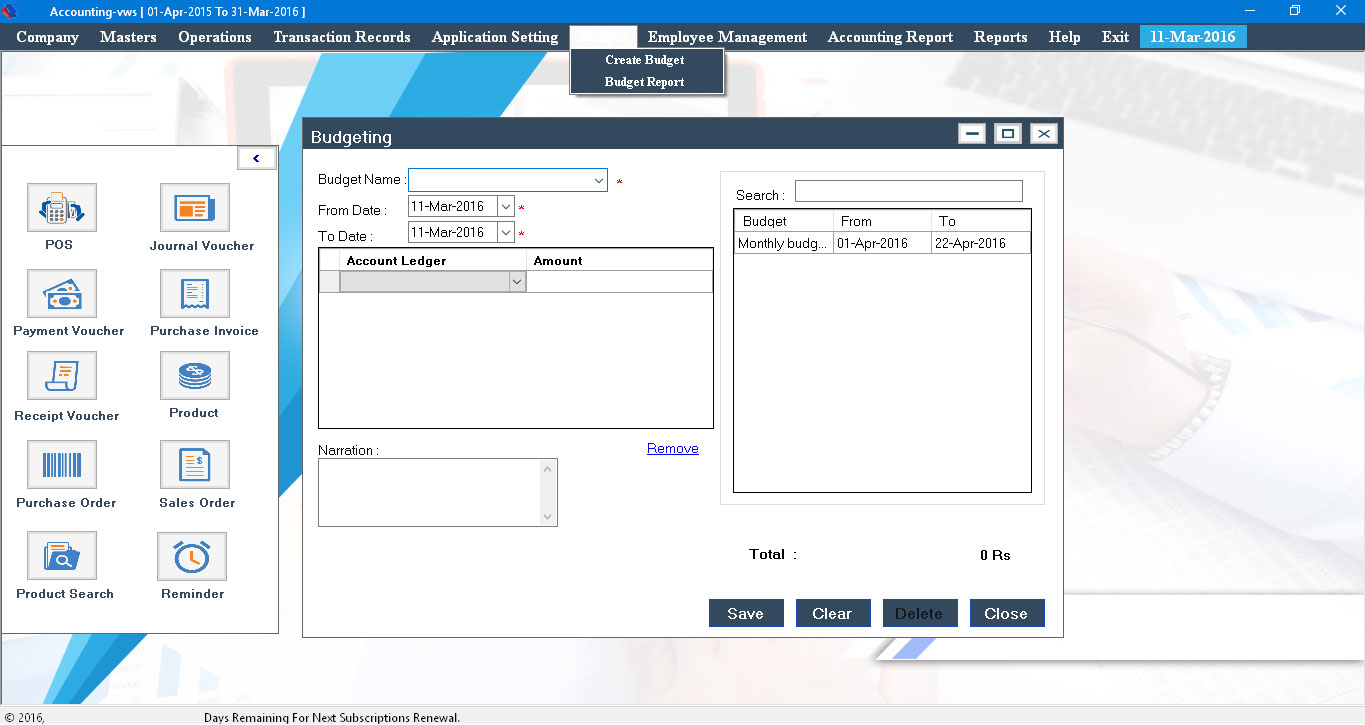1365x725 pixels.
Task: Open the Reports menu
Action: tap(1000, 37)
